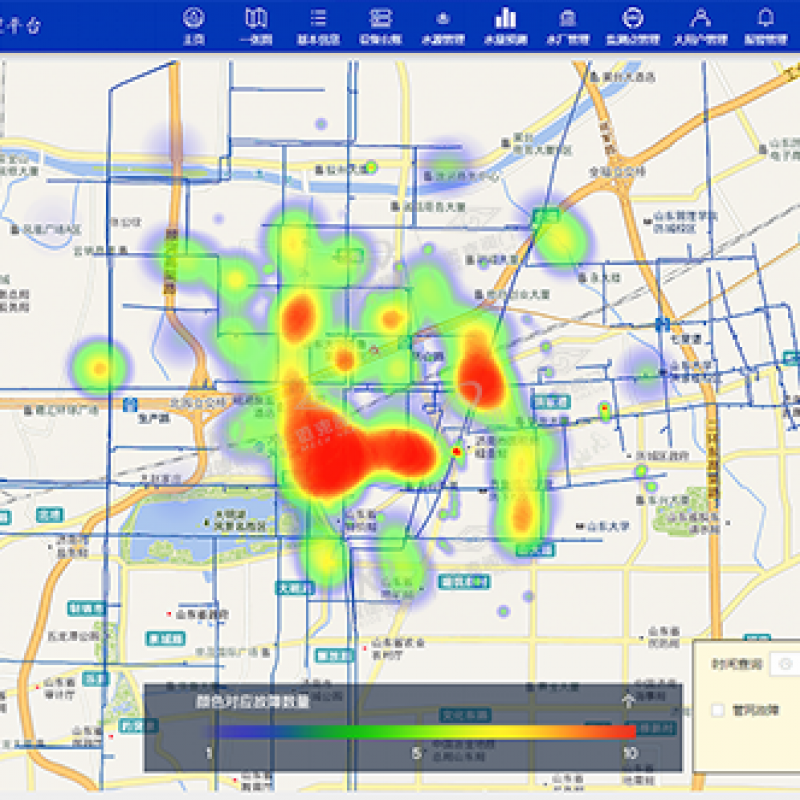Enable the 管网故障 checkbox
The image size is (800, 800).
(717, 710)
